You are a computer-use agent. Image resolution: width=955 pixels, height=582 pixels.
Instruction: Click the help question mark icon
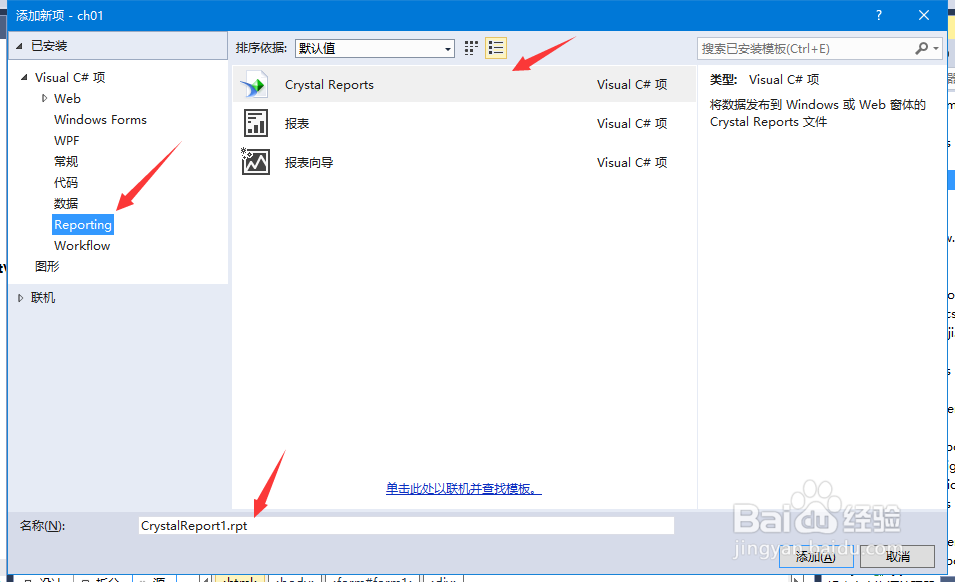[878, 15]
